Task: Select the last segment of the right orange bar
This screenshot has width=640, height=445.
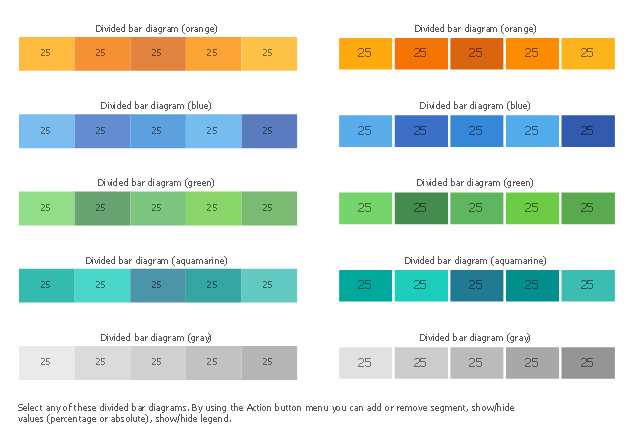Action: [x=587, y=53]
